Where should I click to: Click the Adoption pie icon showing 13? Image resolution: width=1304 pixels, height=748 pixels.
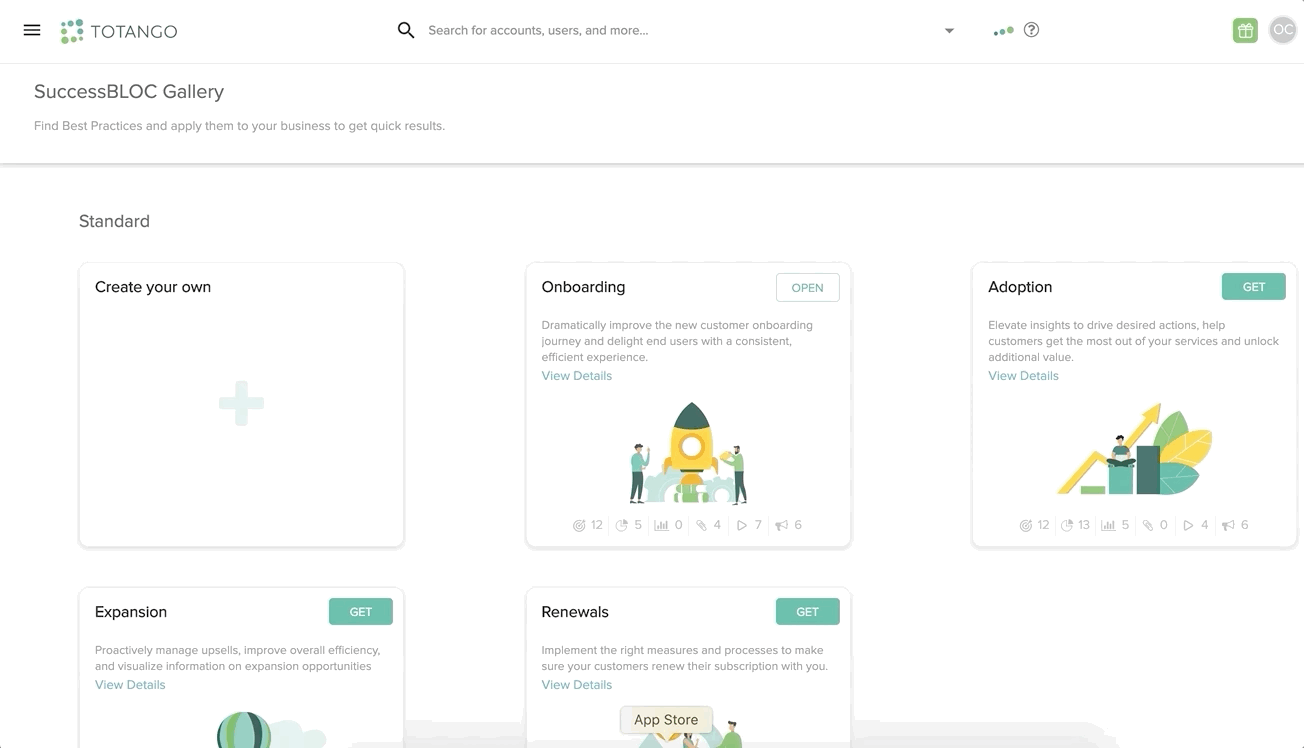1067,525
